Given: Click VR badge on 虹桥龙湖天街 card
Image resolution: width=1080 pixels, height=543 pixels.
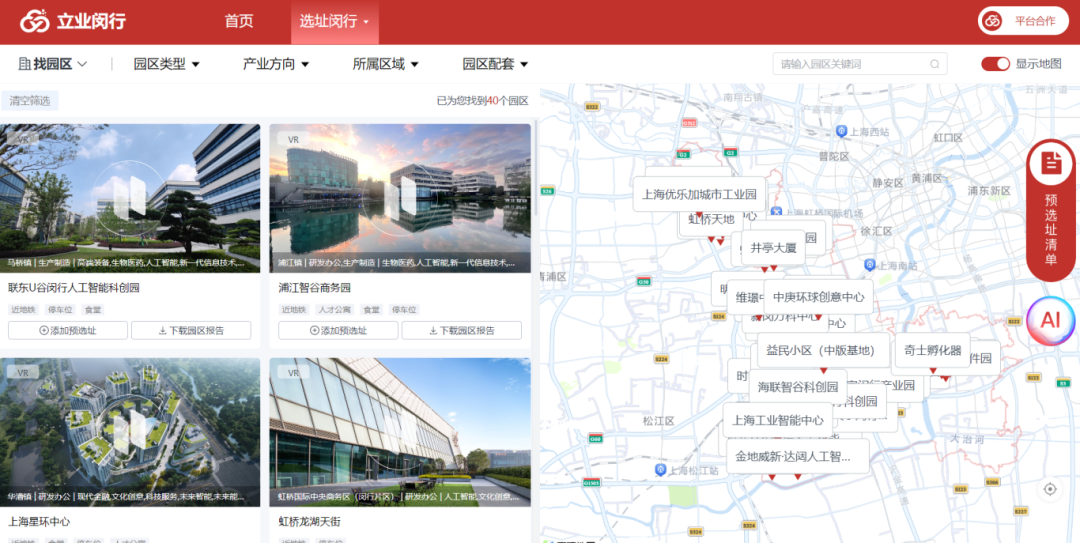Looking at the screenshot, I should coord(293,372).
